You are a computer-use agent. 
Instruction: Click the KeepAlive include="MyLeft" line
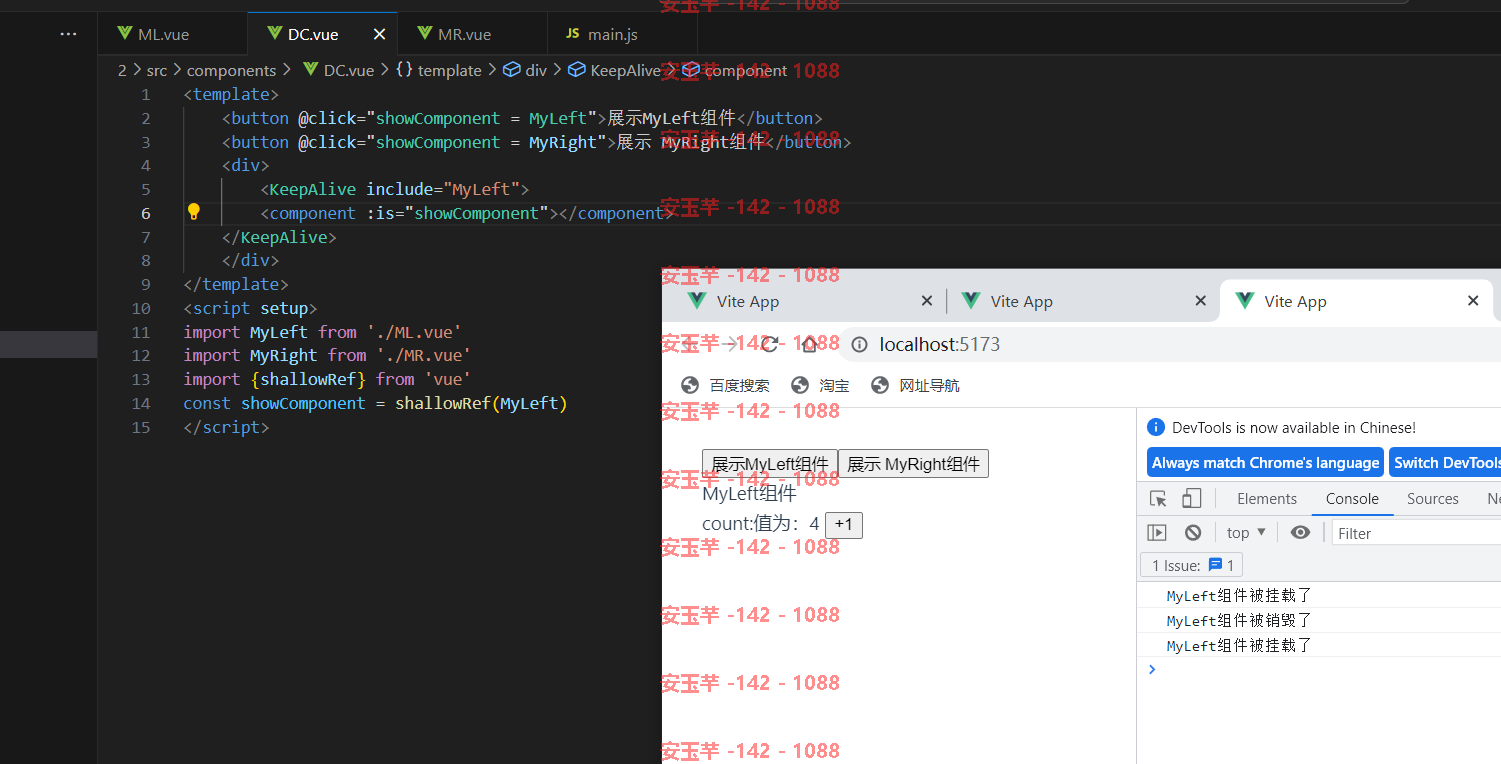point(394,189)
